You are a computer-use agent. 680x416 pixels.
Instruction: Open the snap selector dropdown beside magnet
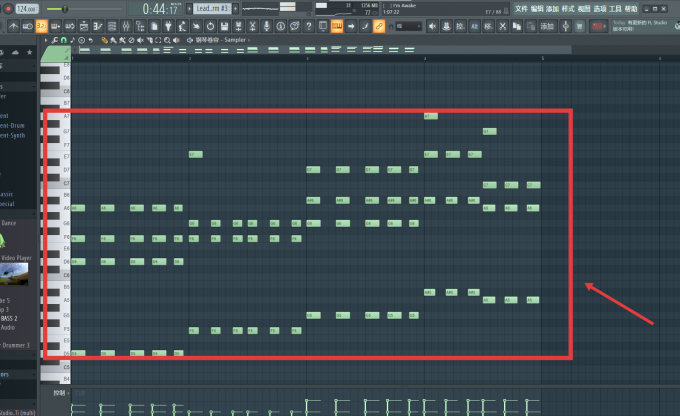coord(409,26)
